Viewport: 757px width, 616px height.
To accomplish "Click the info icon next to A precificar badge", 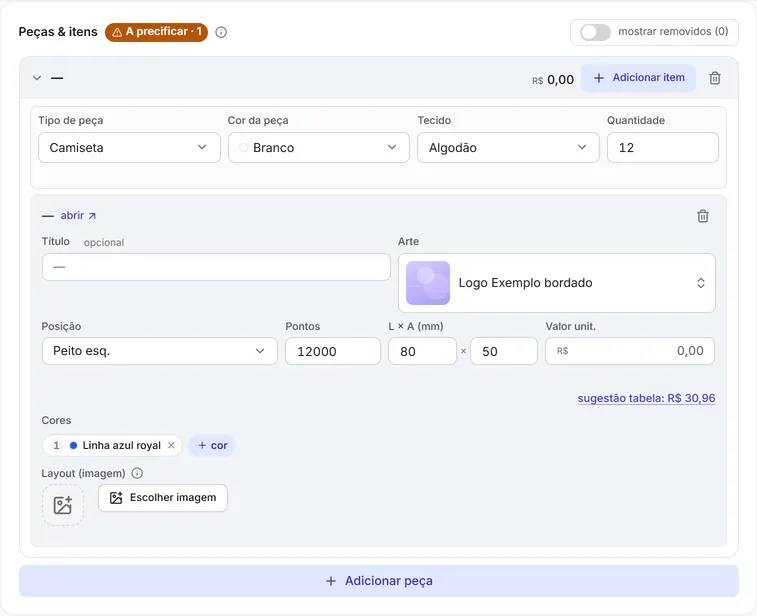I will point(221,32).
